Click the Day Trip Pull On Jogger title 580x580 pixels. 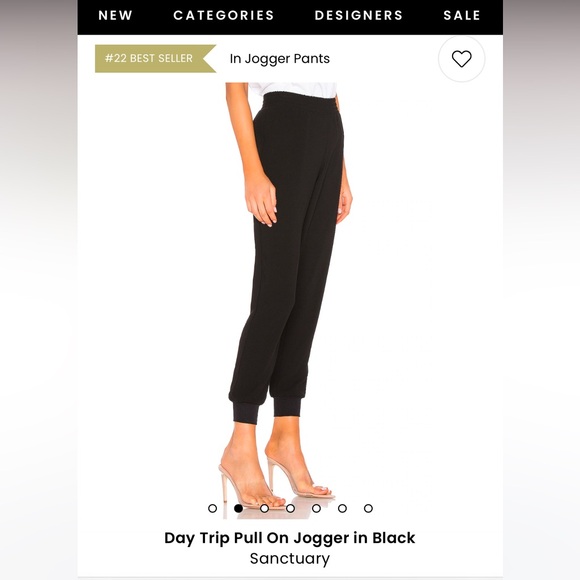[x=290, y=538]
